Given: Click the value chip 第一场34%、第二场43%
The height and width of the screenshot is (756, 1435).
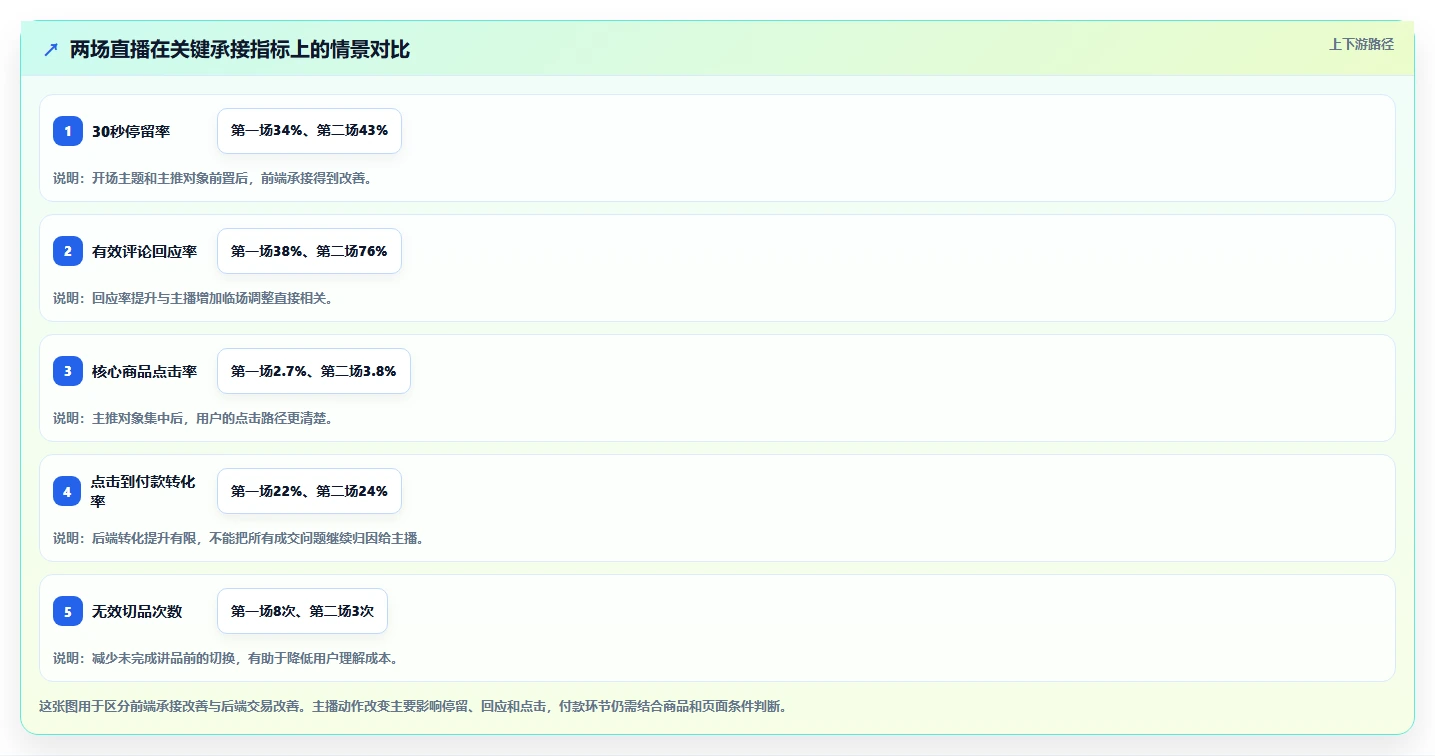Looking at the screenshot, I should (x=309, y=131).
